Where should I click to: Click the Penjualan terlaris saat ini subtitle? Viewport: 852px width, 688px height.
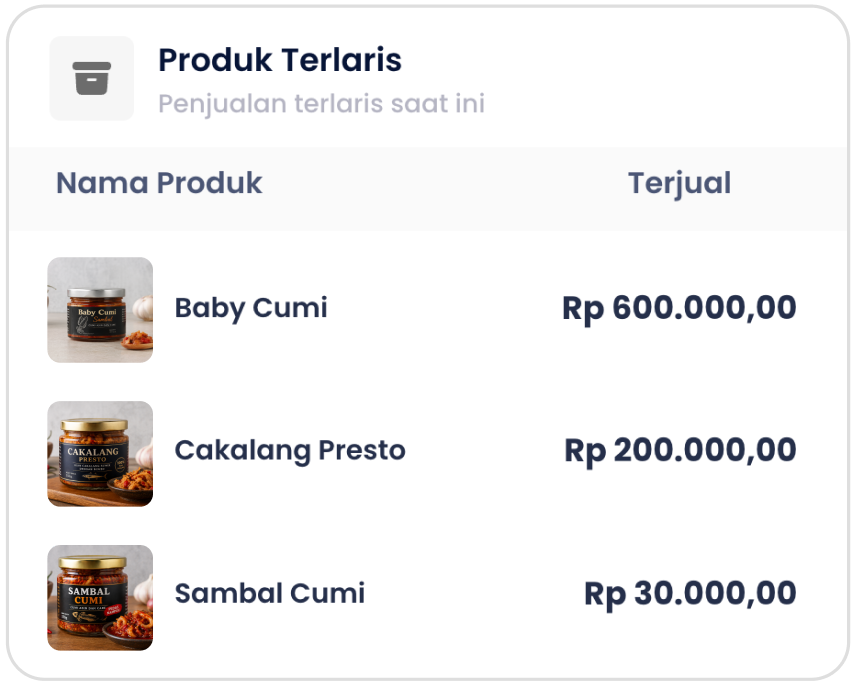tap(321, 103)
